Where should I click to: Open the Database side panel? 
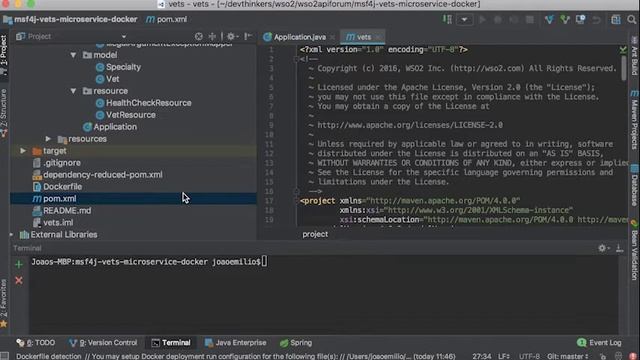[634, 185]
